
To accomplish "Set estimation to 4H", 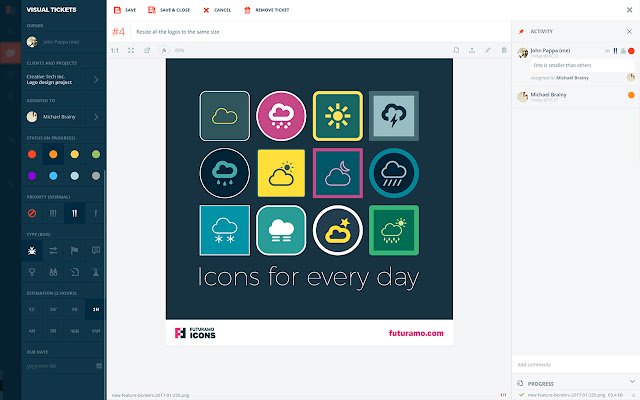I will tap(32, 331).
